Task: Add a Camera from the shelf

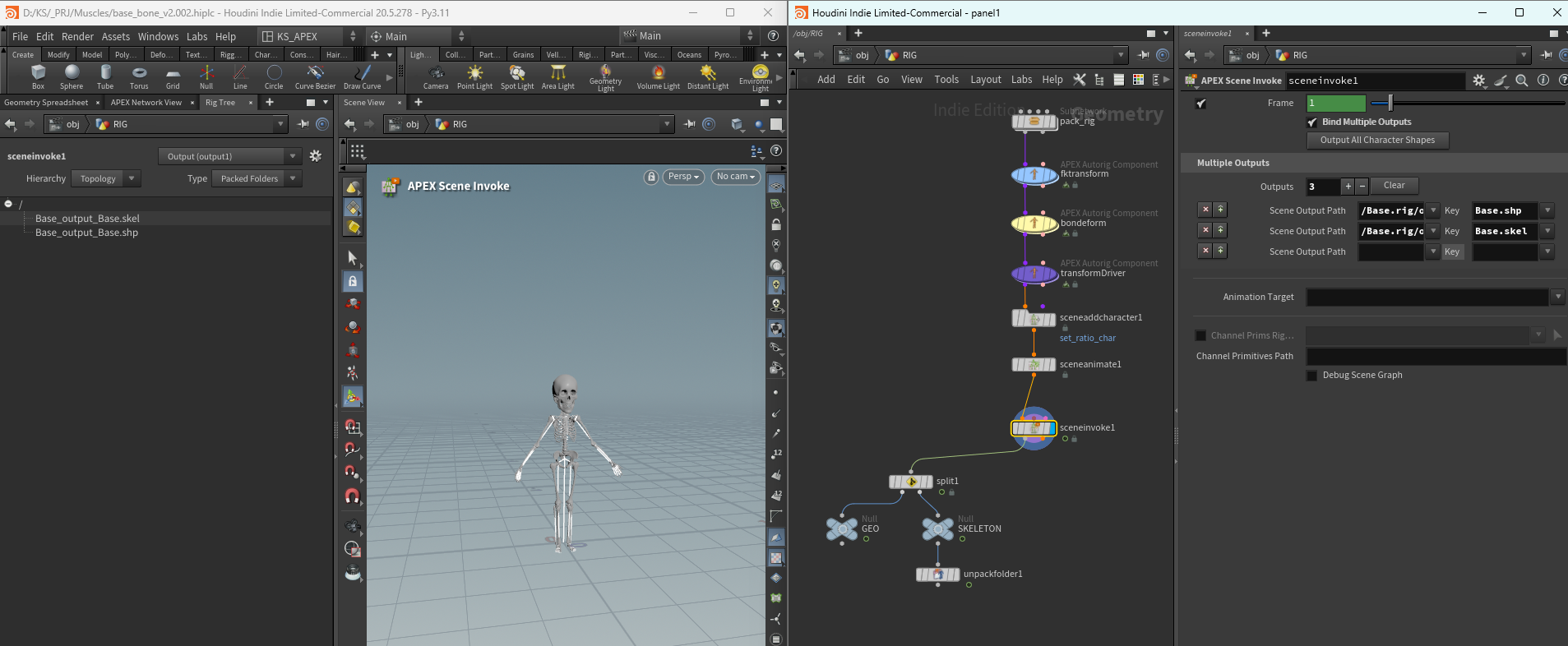Action: point(436,76)
